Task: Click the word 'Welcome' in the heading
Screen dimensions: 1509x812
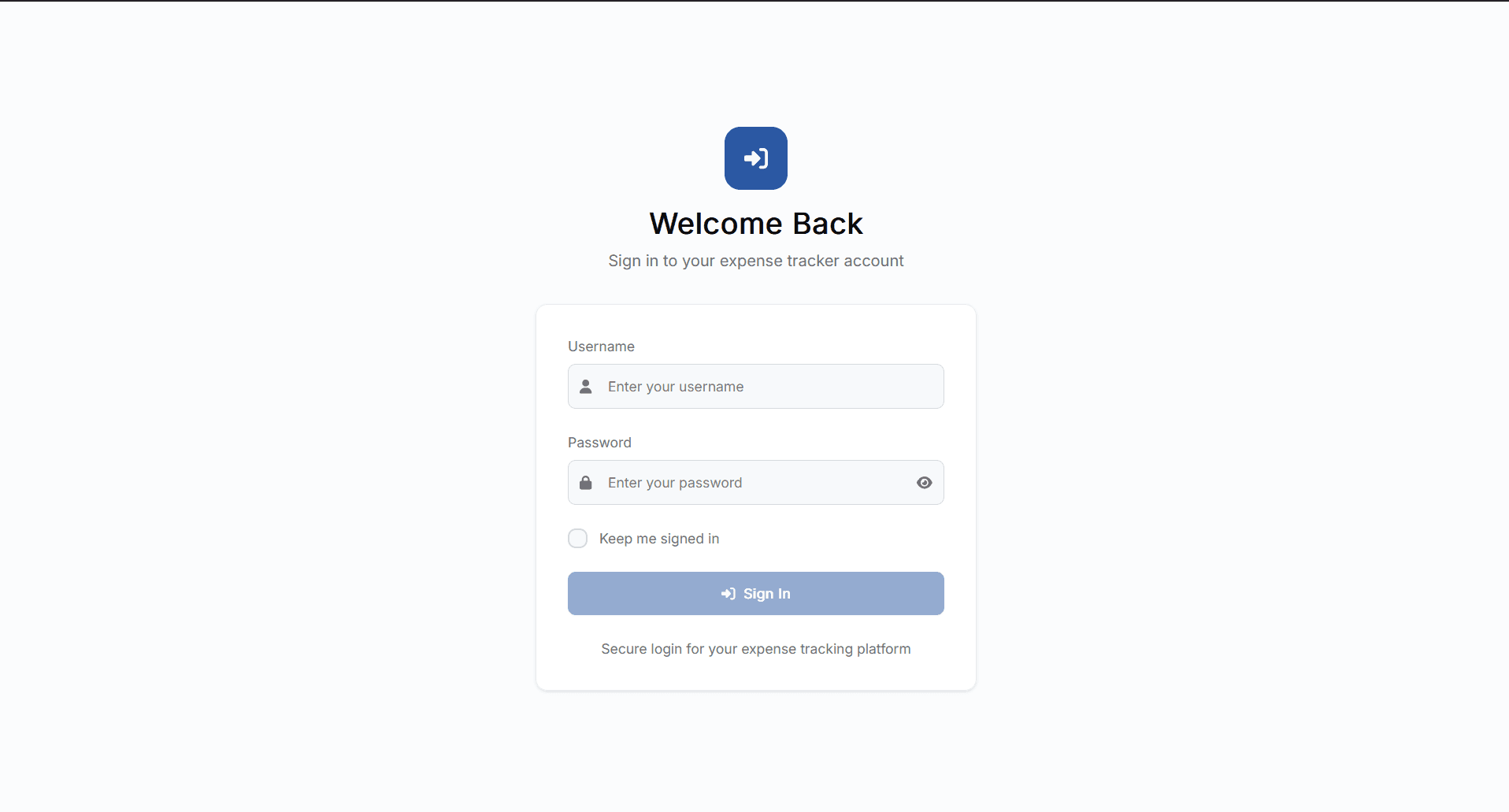Action: 716,224
